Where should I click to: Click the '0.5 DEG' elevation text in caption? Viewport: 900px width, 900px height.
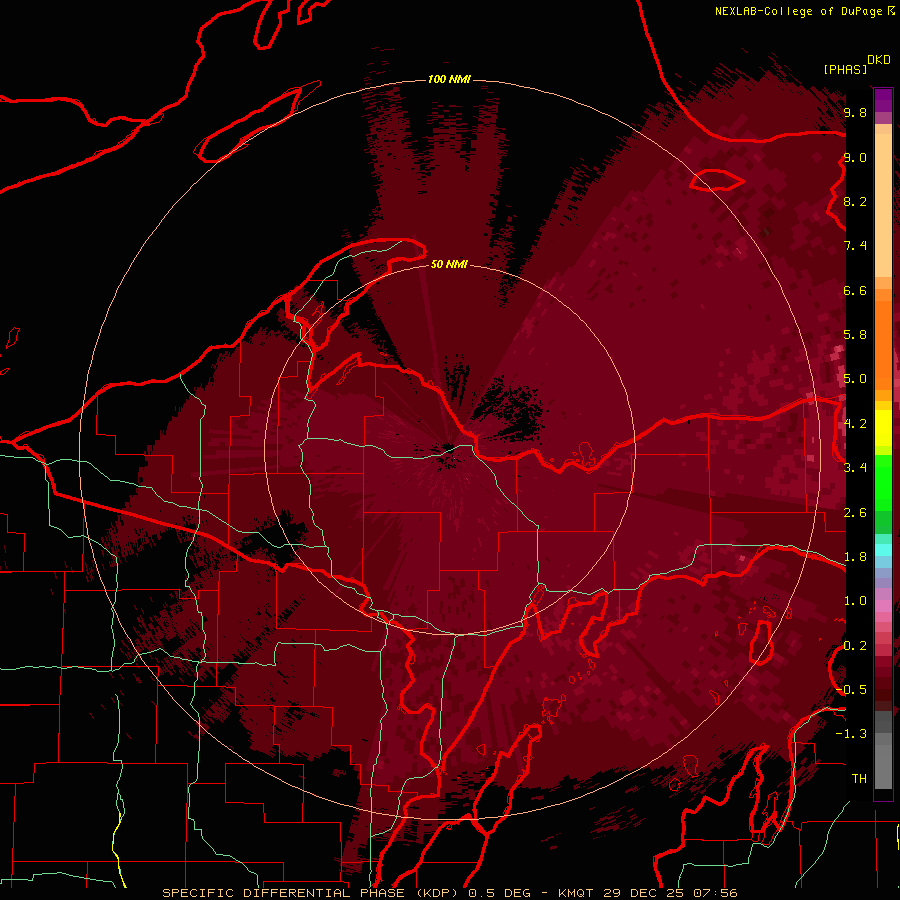click(x=500, y=893)
